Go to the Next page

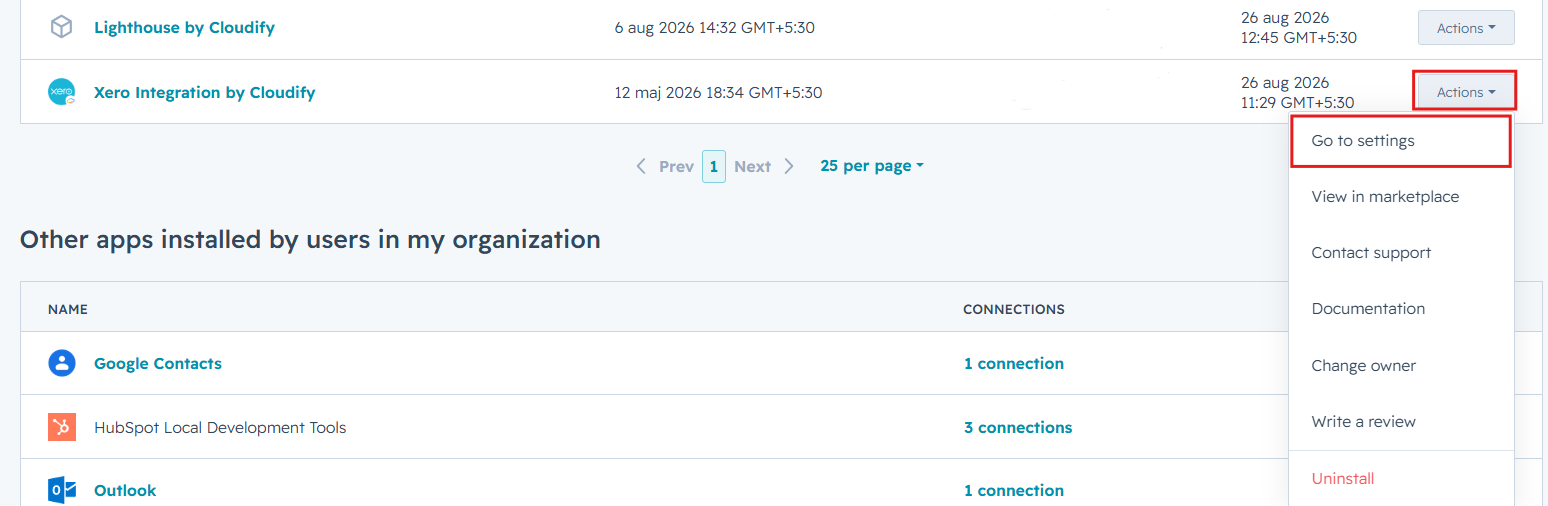coord(752,166)
